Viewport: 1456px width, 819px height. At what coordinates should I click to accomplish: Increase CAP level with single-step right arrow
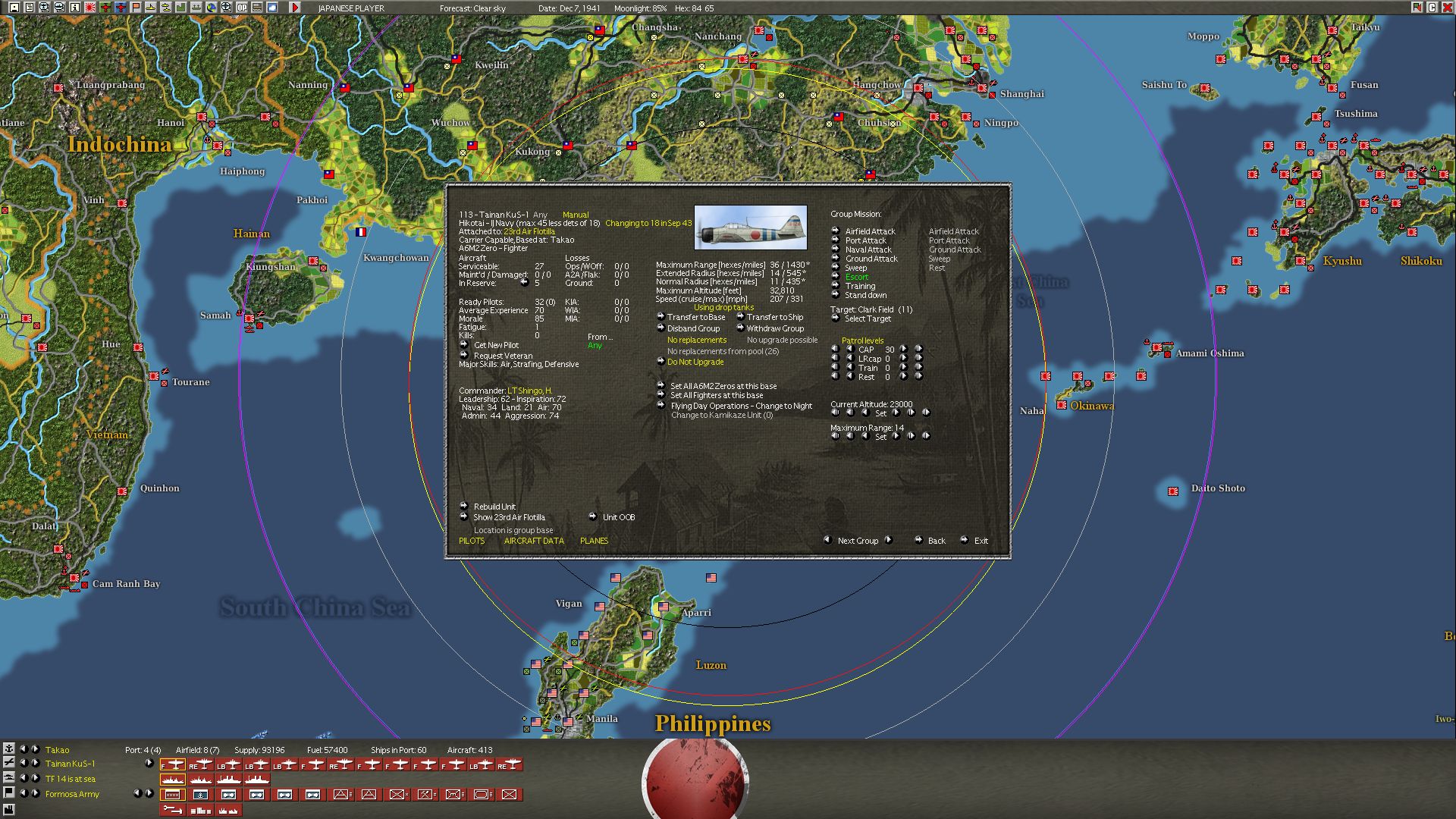[x=903, y=349]
